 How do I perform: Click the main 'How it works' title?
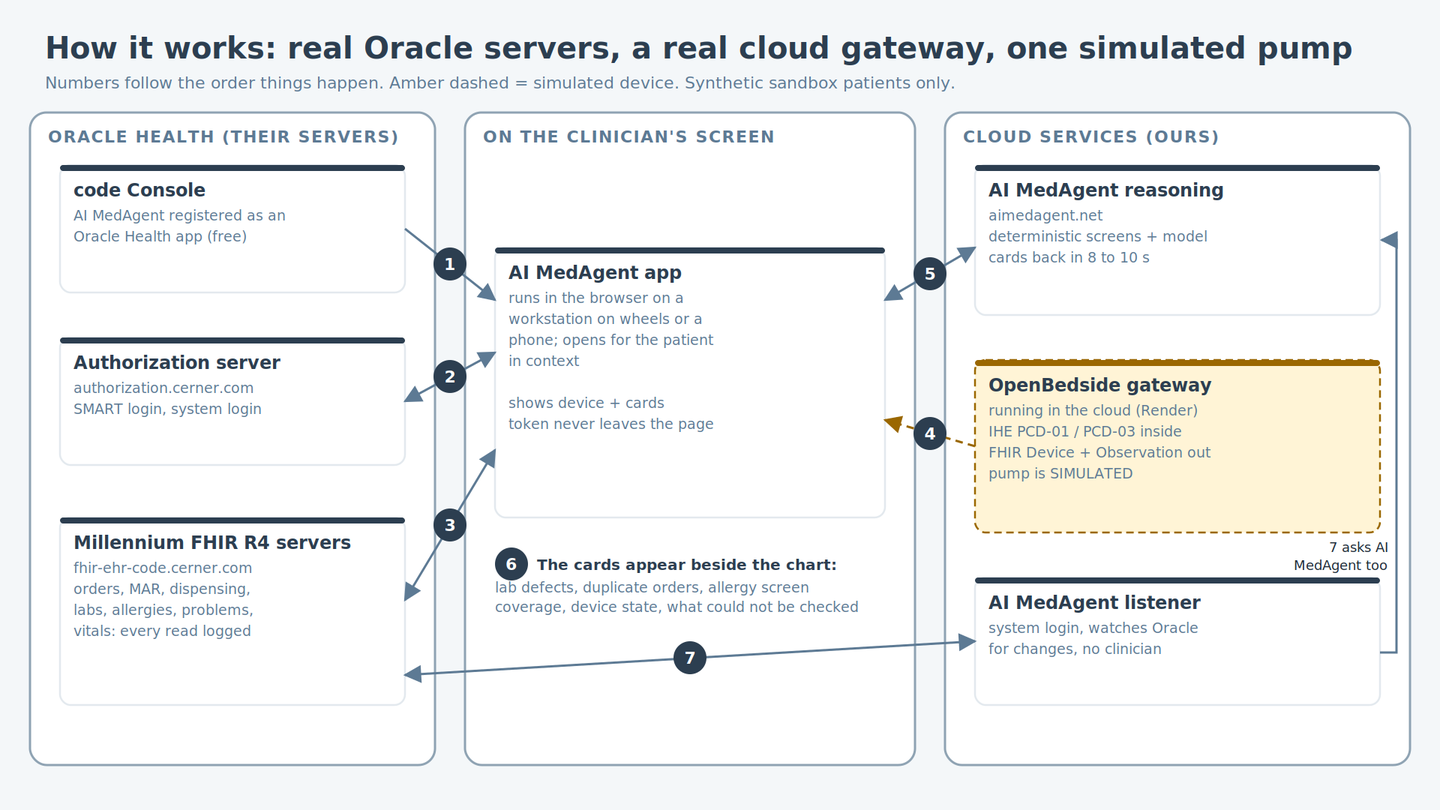(699, 48)
